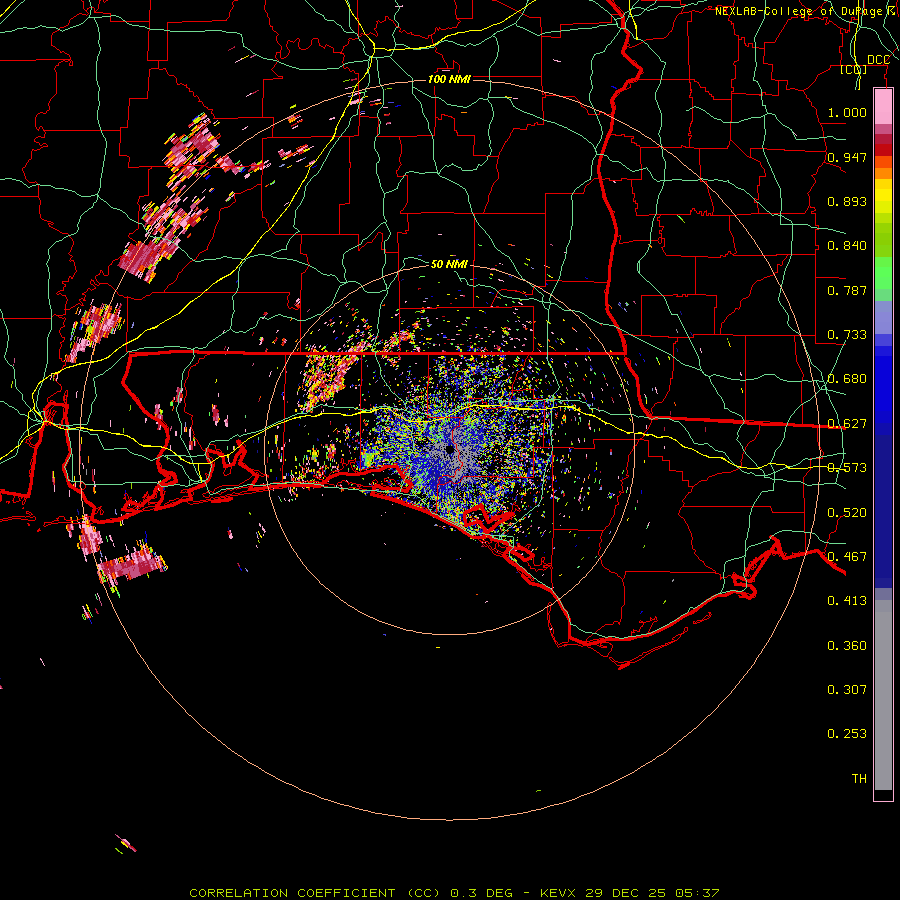Click the 0.520 legend value
The image size is (900, 900).
coord(847,513)
